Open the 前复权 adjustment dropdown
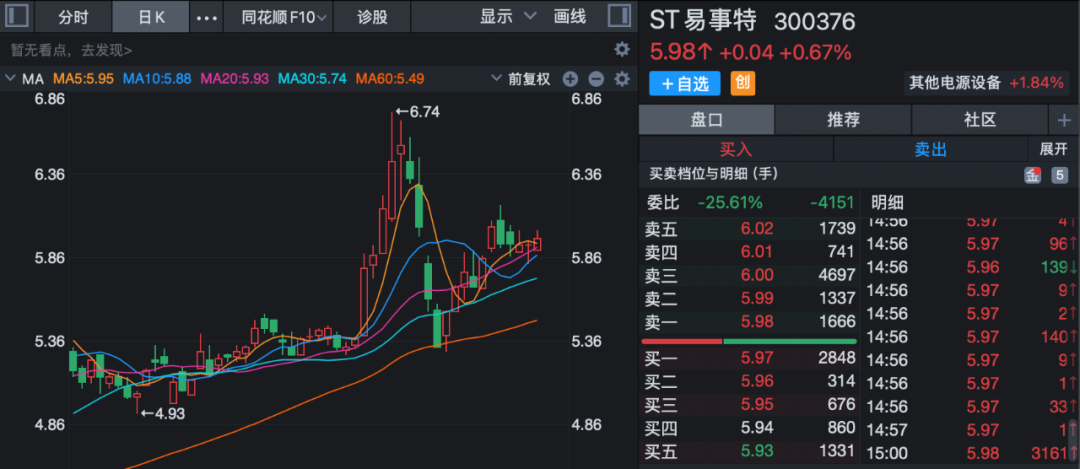 coord(529,79)
